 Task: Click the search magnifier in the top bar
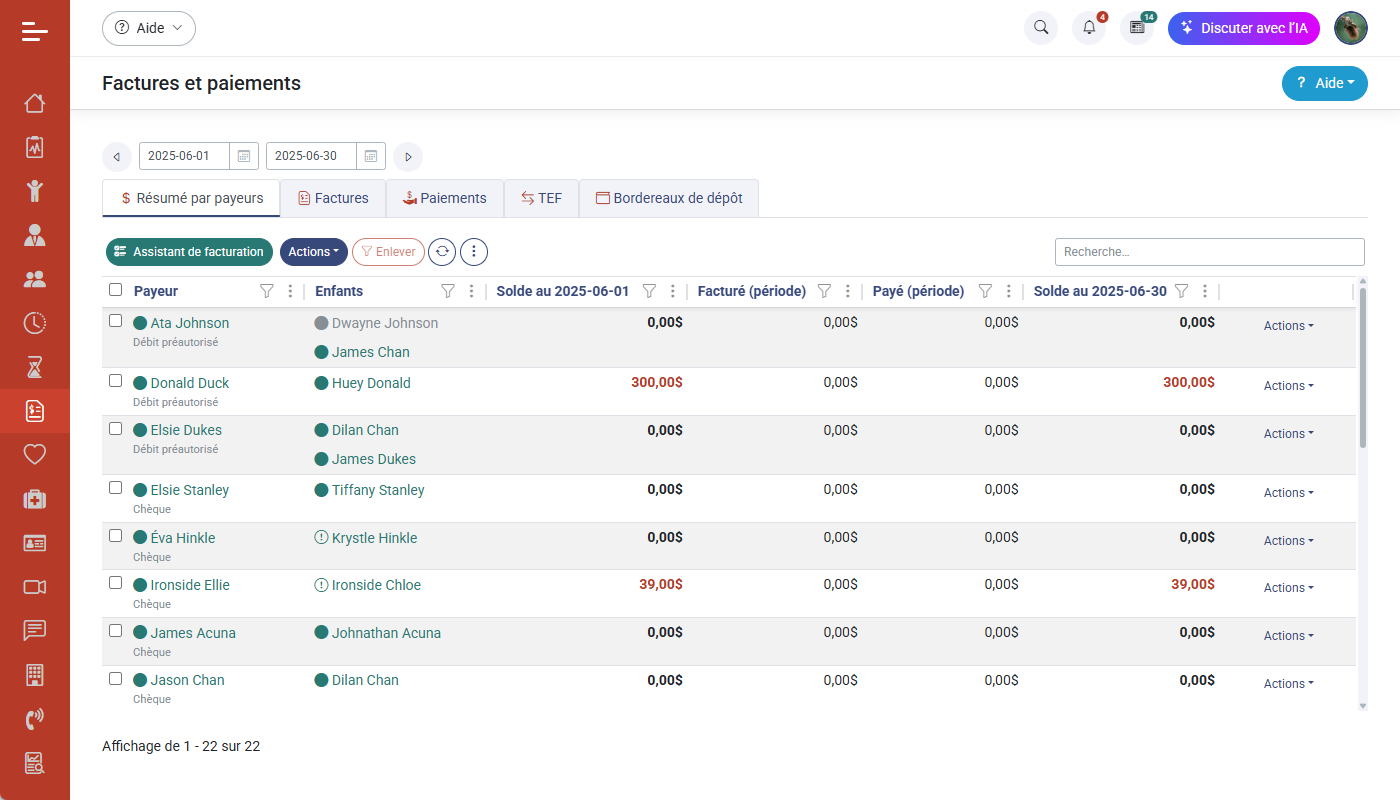[x=1040, y=28]
